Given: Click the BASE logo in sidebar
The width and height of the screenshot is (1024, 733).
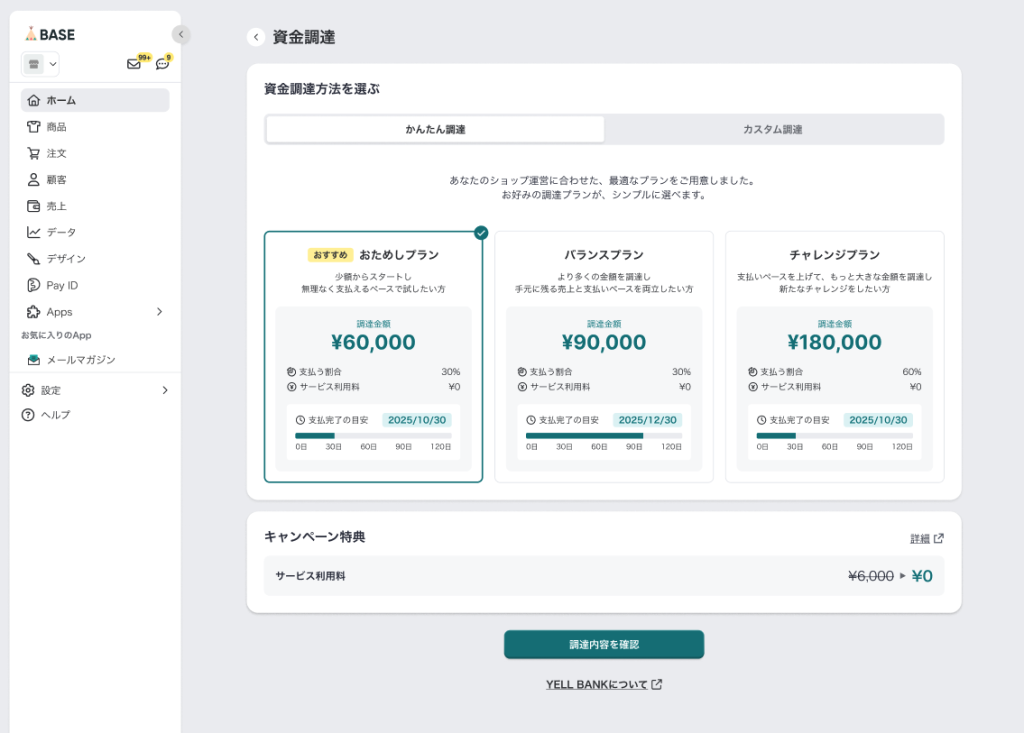Looking at the screenshot, I should coord(50,34).
